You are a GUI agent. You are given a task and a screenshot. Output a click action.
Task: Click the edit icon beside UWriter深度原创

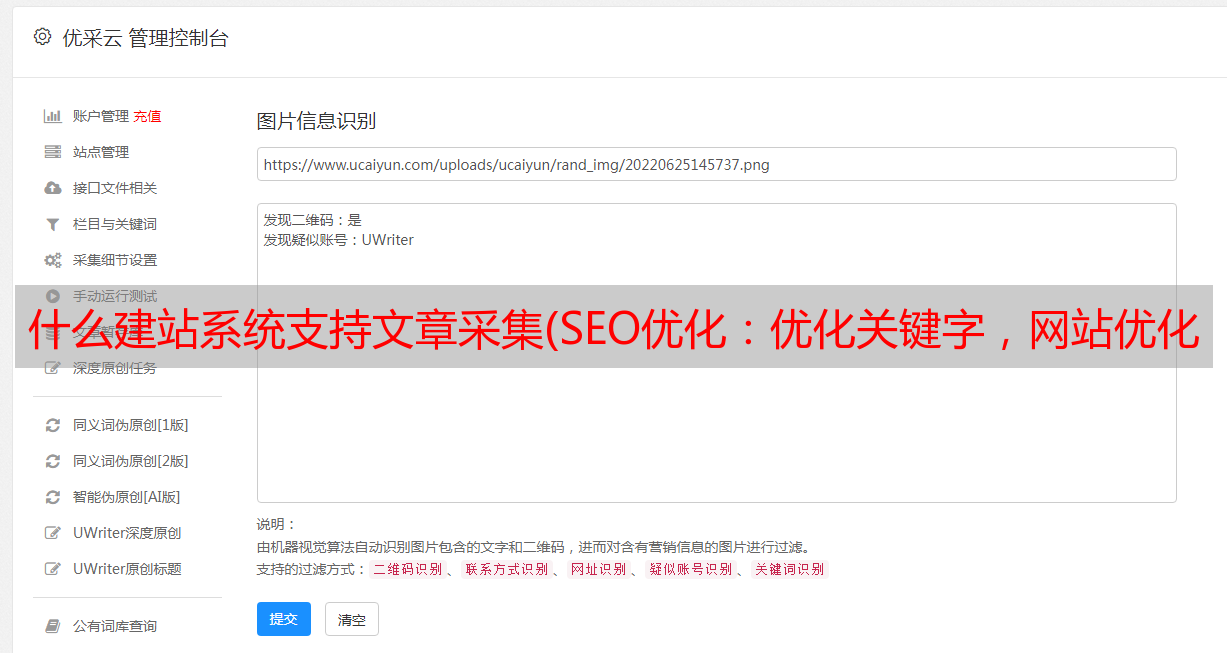[53, 533]
